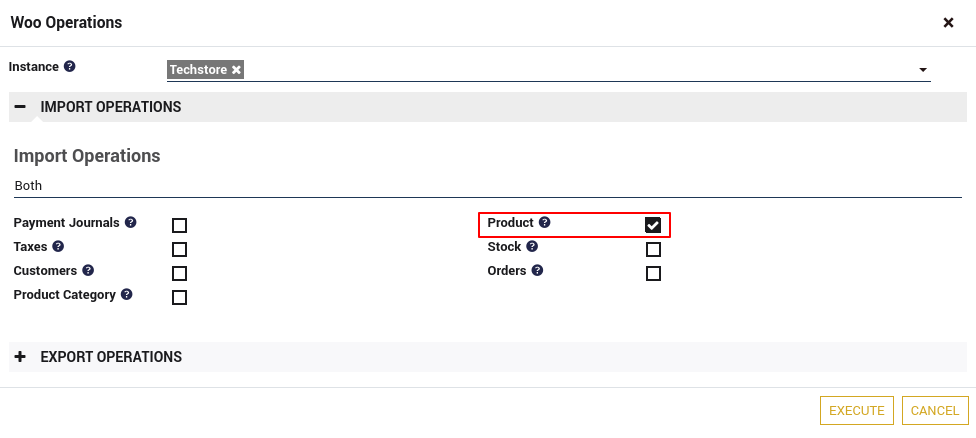Expand the Export Operations section
This screenshot has width=976, height=438.
tap(20, 357)
